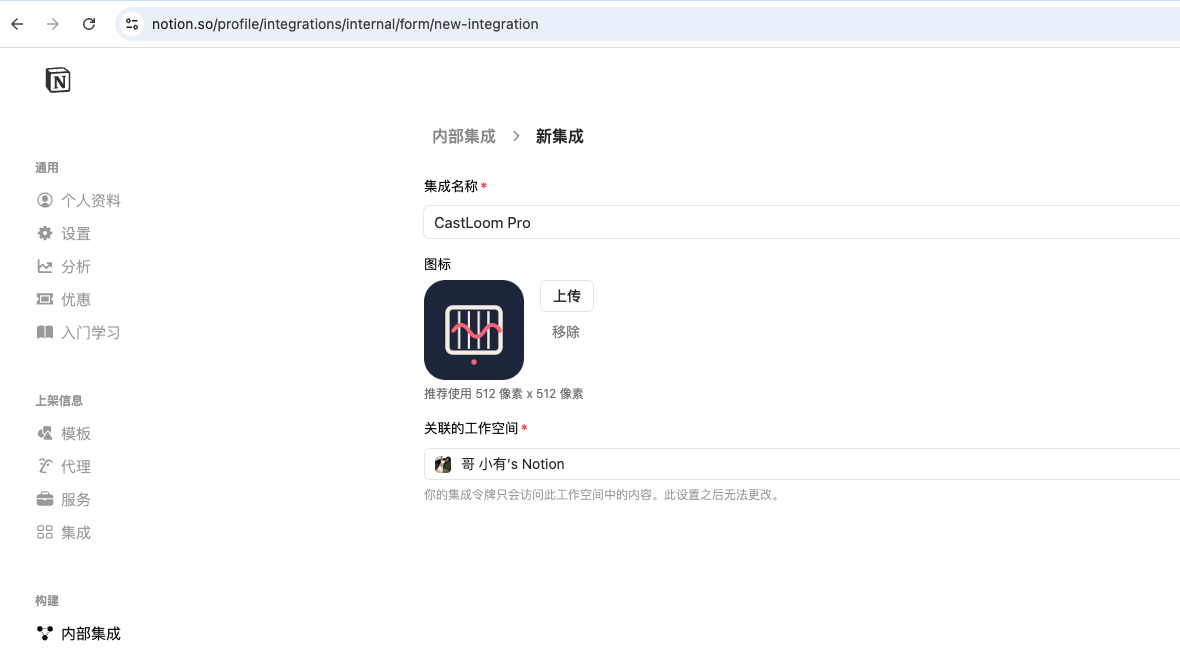Click the 代理 icon
Image resolution: width=1180 pixels, height=661 pixels.
(45, 466)
